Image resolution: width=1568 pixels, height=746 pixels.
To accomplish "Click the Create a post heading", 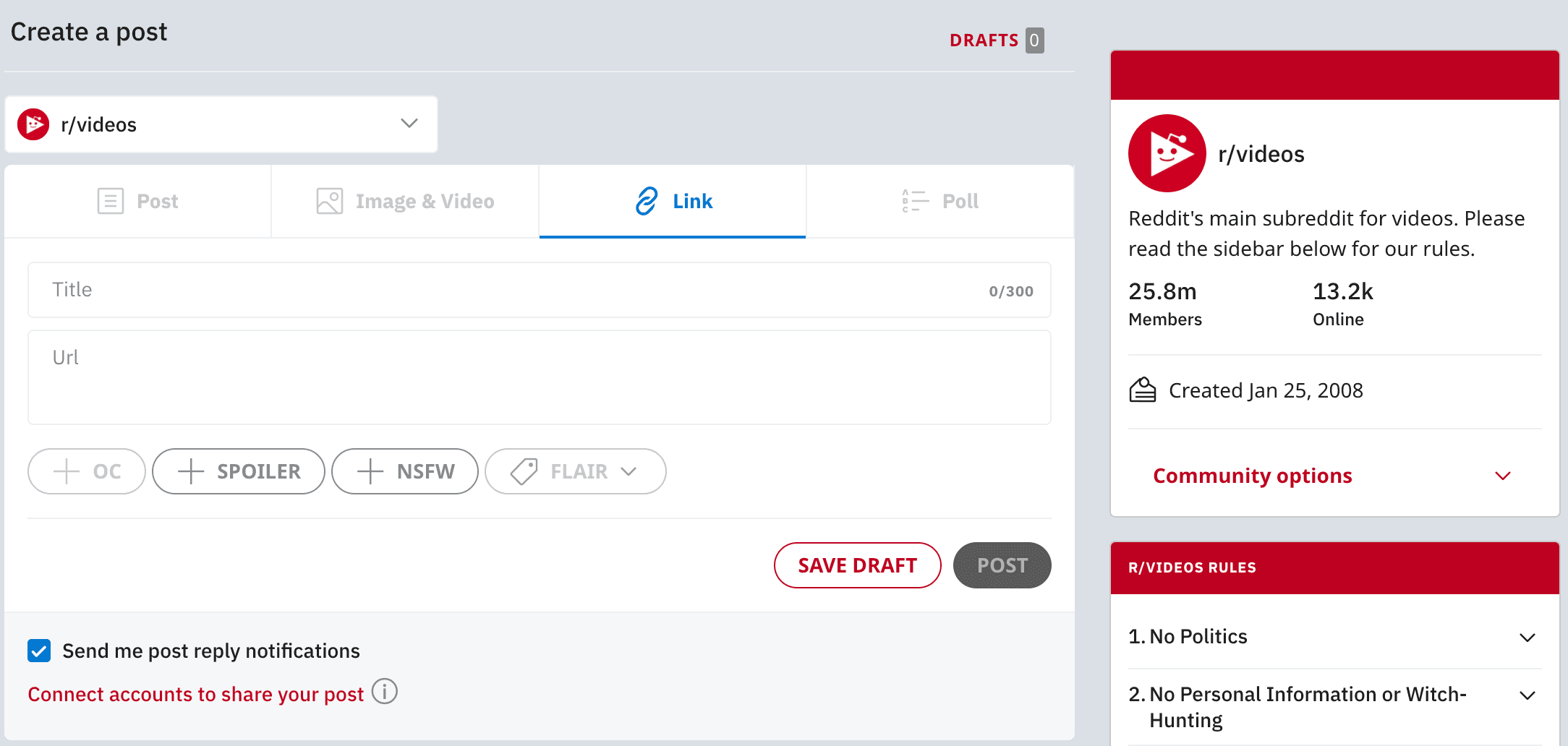I will click(x=89, y=32).
